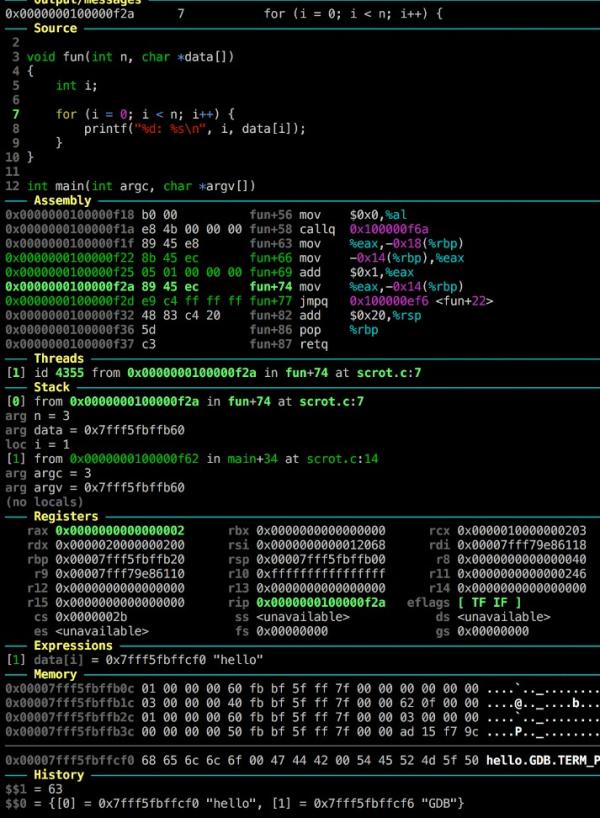This screenshot has width=600, height=818.
Task: Select the Threads section header
Action: click(x=59, y=358)
